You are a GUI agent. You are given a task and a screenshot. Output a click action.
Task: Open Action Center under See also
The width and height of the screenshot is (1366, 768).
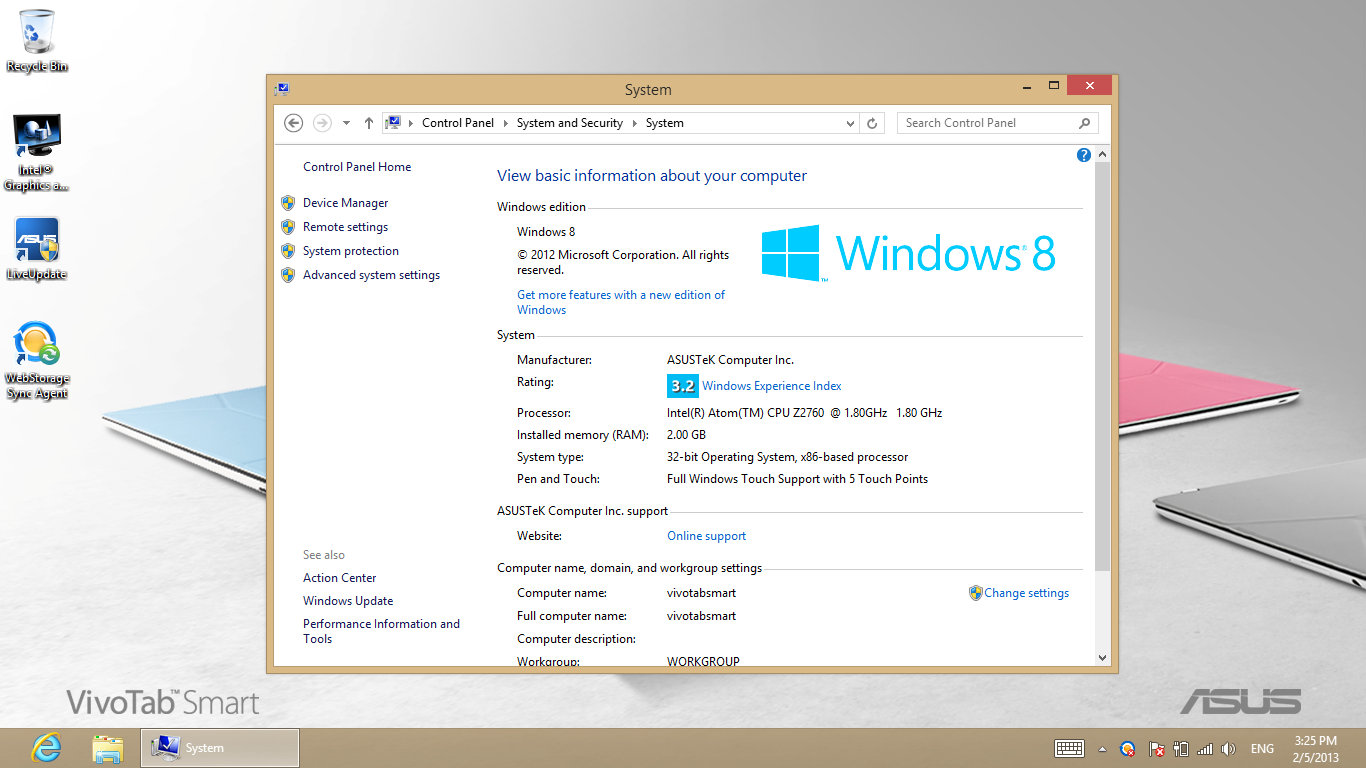340,578
